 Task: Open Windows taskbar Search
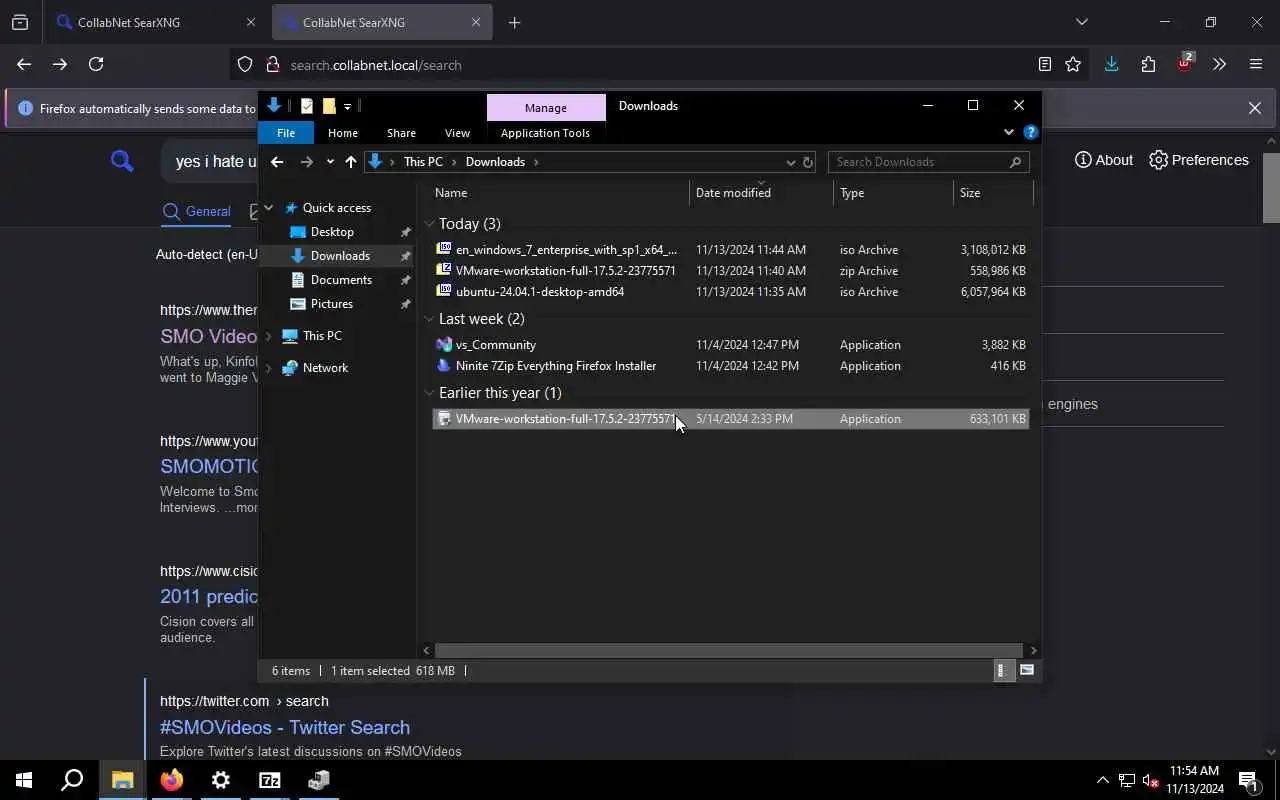coord(72,780)
